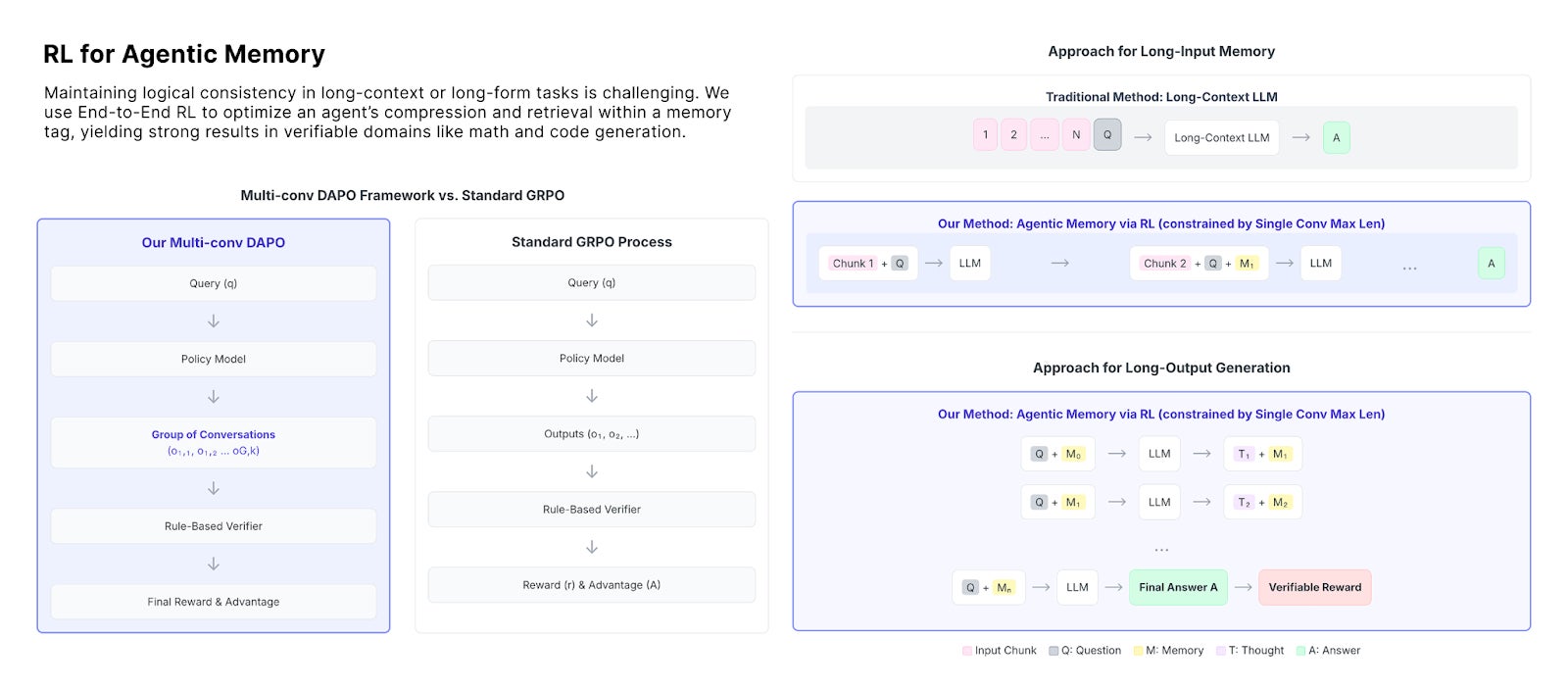Click the 'Approach for Long-Output Generation' heading

(1161, 368)
